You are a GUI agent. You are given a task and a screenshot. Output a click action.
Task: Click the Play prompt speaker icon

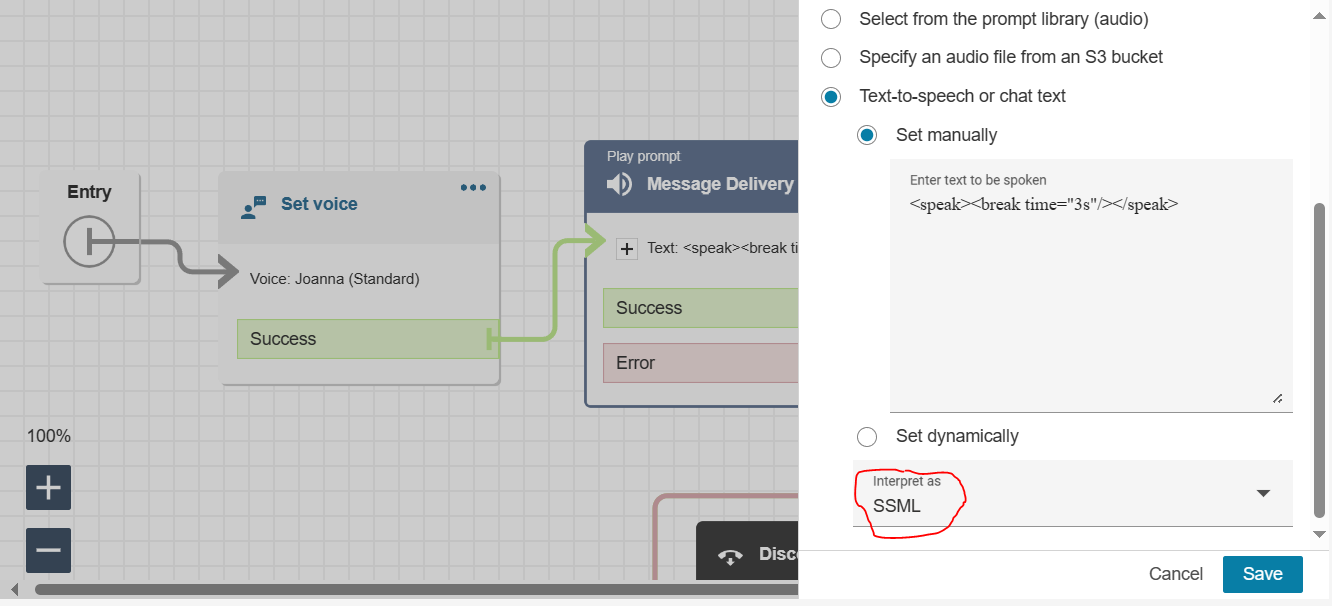(x=620, y=184)
